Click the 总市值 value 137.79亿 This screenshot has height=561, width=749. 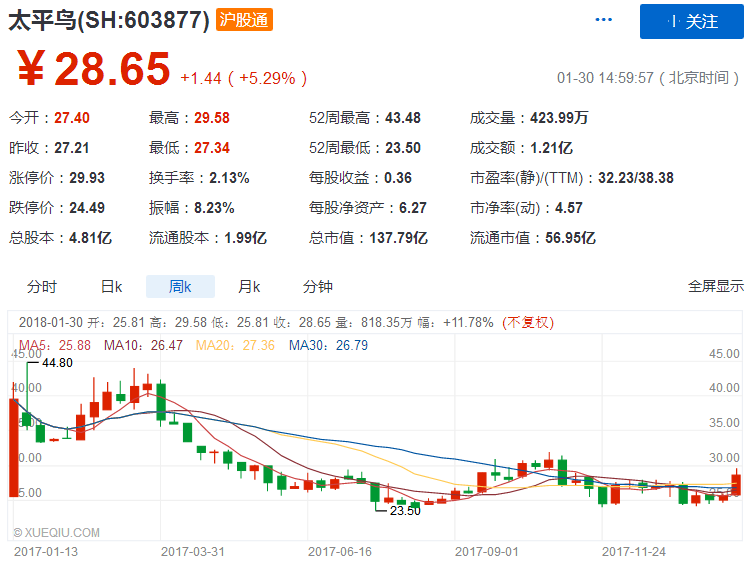[x=398, y=238]
